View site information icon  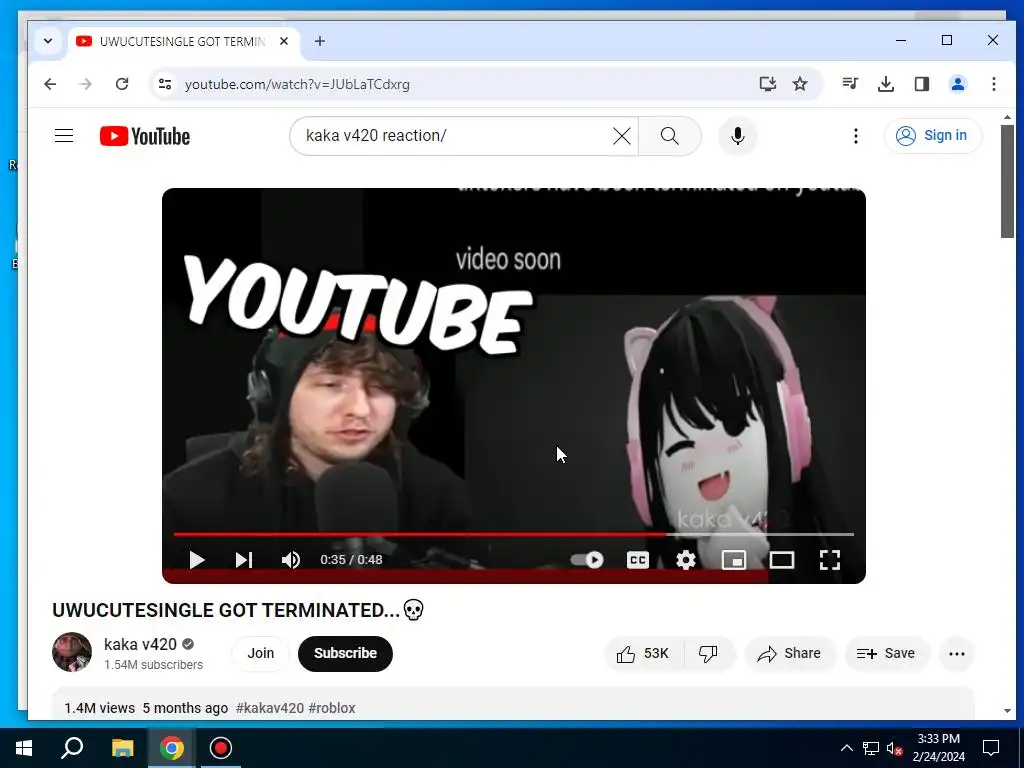pos(165,84)
